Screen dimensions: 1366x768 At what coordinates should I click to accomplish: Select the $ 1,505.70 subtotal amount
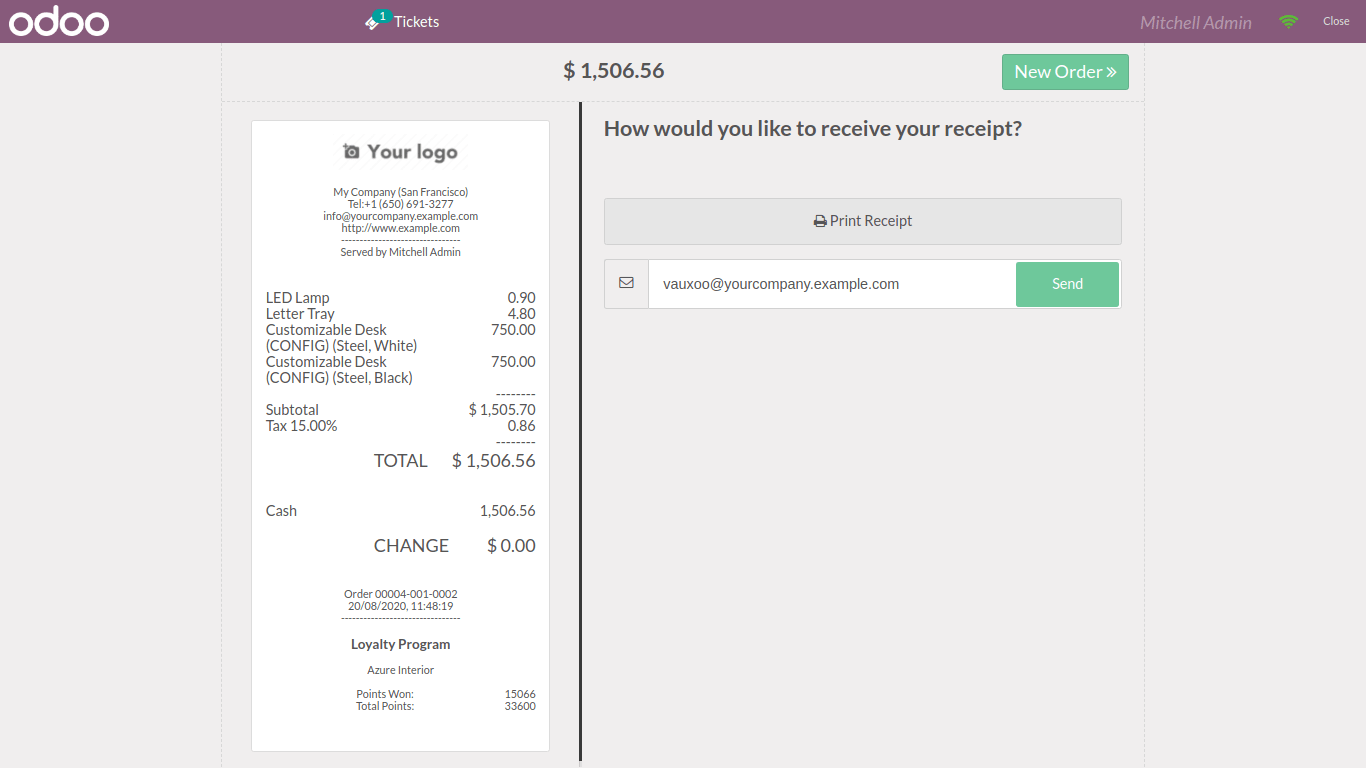point(502,410)
